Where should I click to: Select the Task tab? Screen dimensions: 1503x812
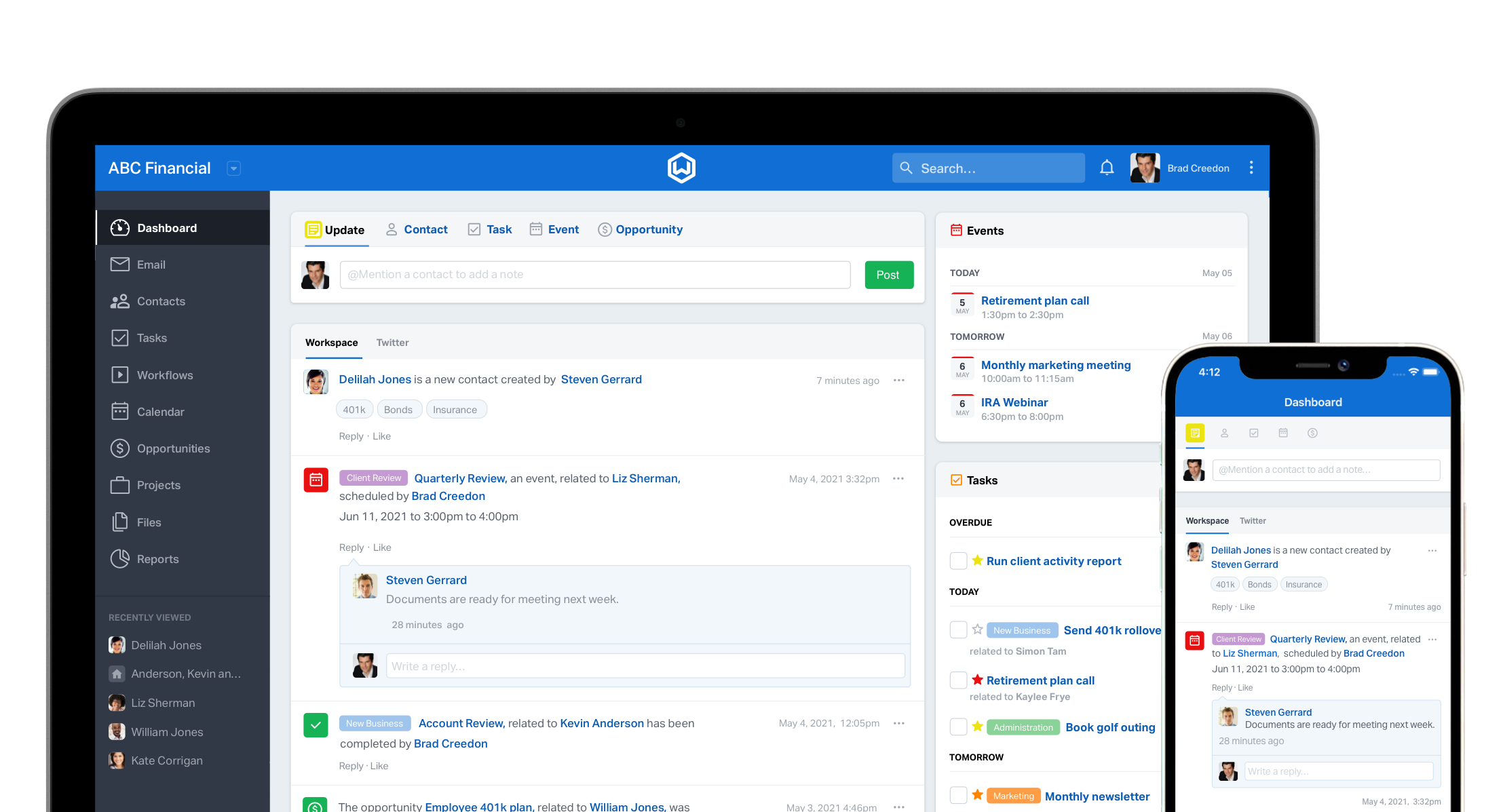pyautogui.click(x=490, y=229)
